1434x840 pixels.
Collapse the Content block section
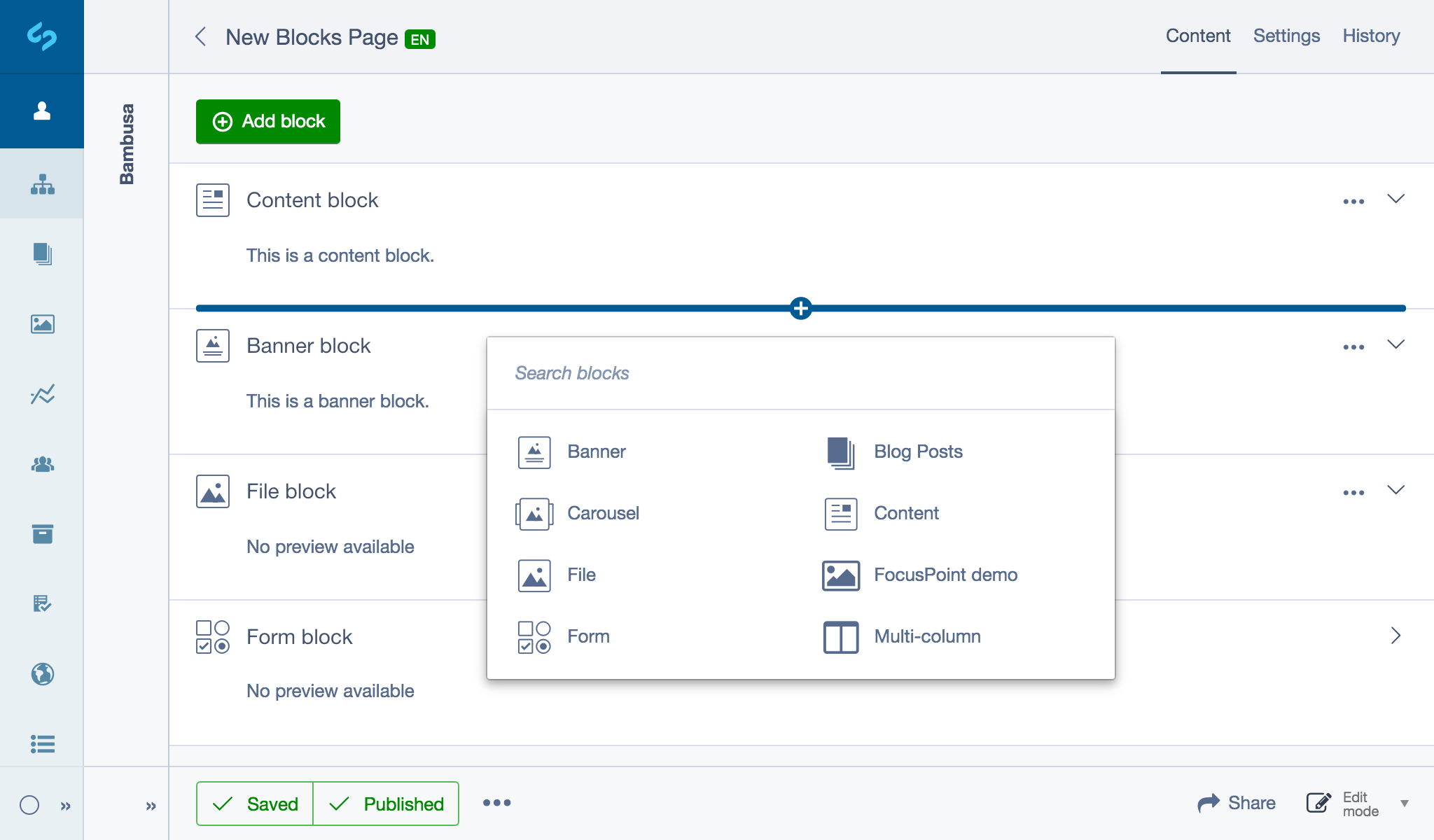click(x=1395, y=200)
